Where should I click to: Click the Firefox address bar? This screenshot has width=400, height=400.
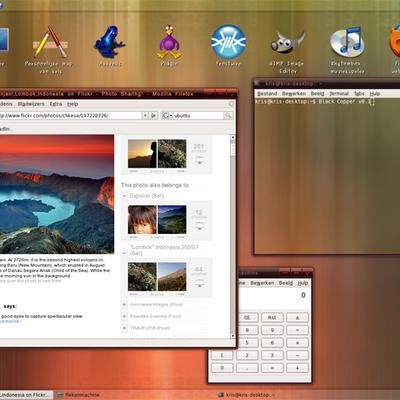point(71,115)
